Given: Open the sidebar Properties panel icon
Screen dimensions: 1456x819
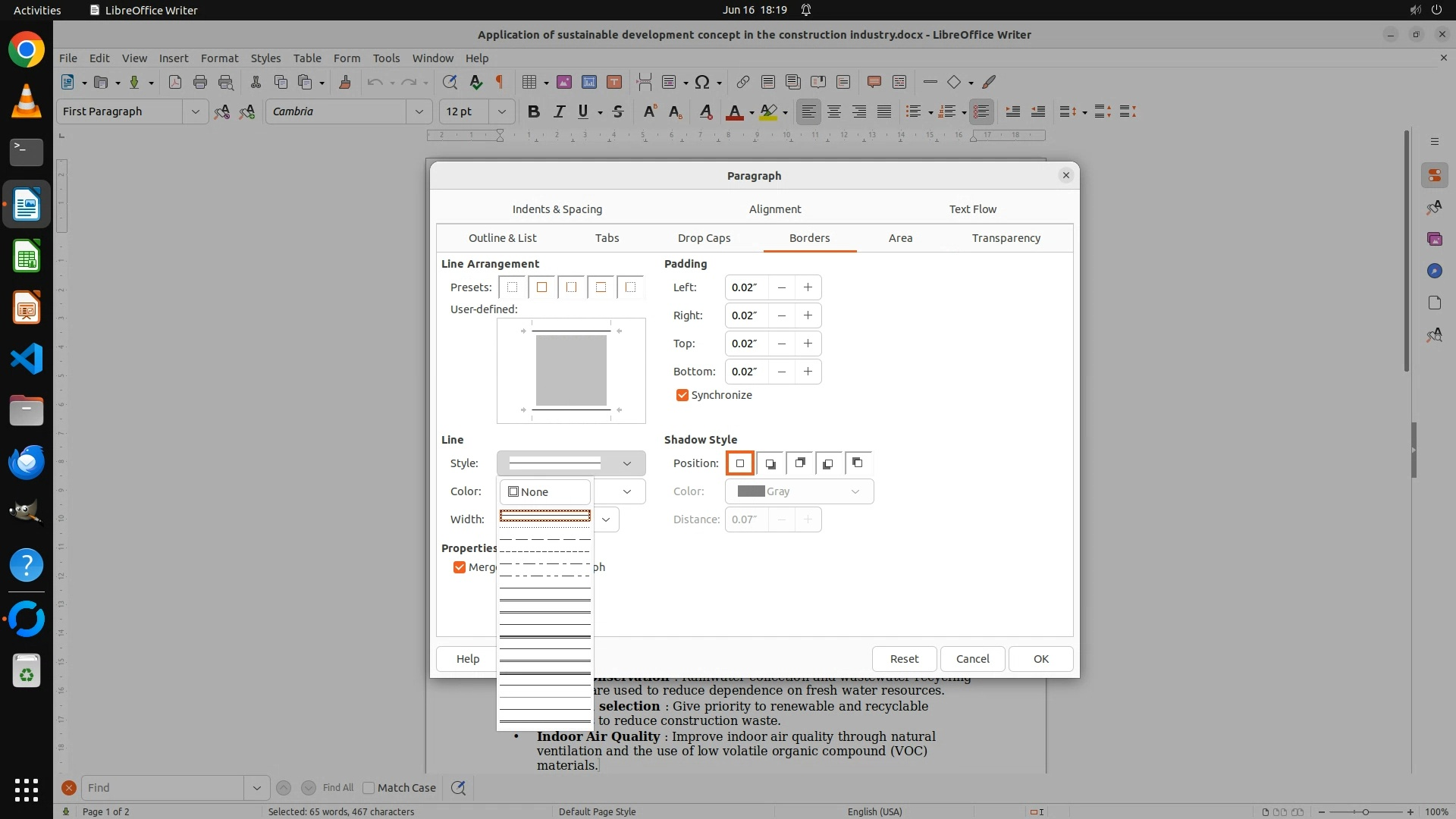Looking at the screenshot, I should (1434, 176).
